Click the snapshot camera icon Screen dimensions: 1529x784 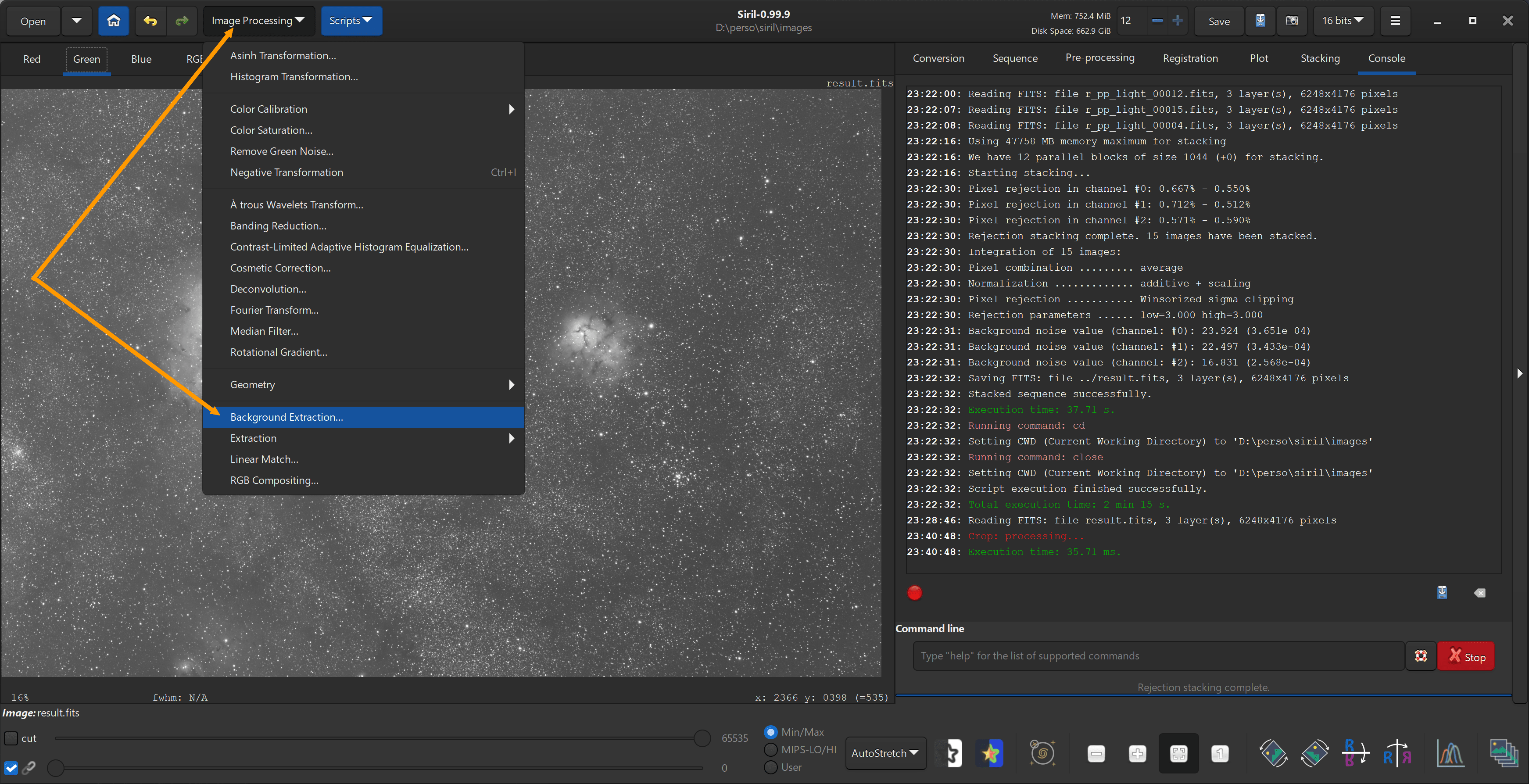(x=1292, y=21)
